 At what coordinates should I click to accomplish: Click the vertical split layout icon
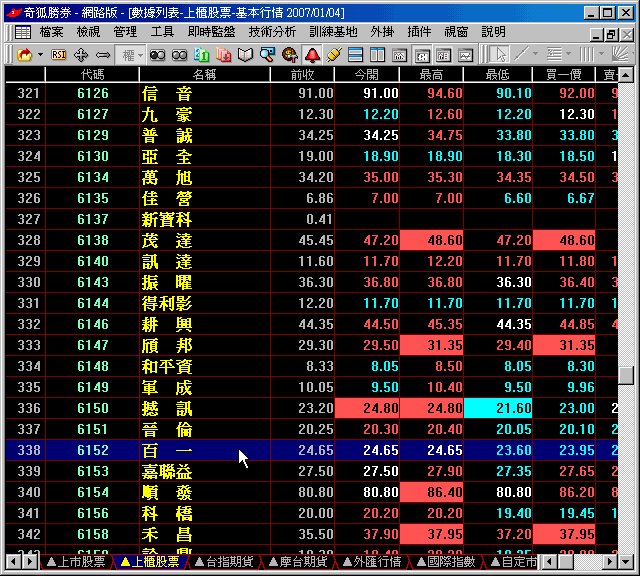[x=378, y=55]
